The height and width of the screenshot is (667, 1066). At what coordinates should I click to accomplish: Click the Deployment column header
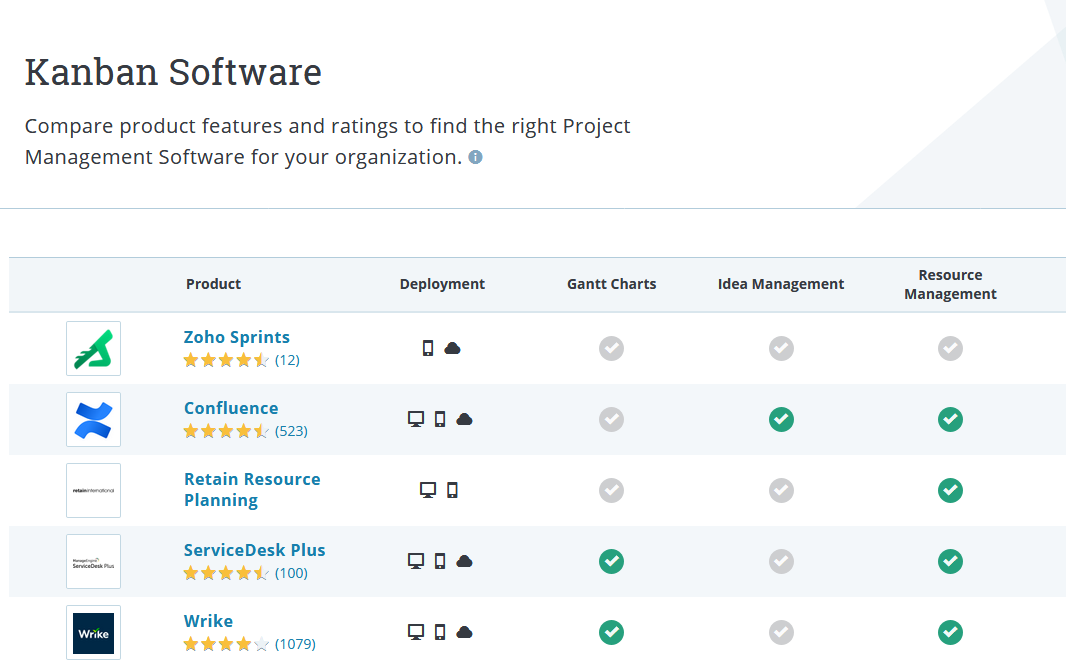(x=442, y=284)
